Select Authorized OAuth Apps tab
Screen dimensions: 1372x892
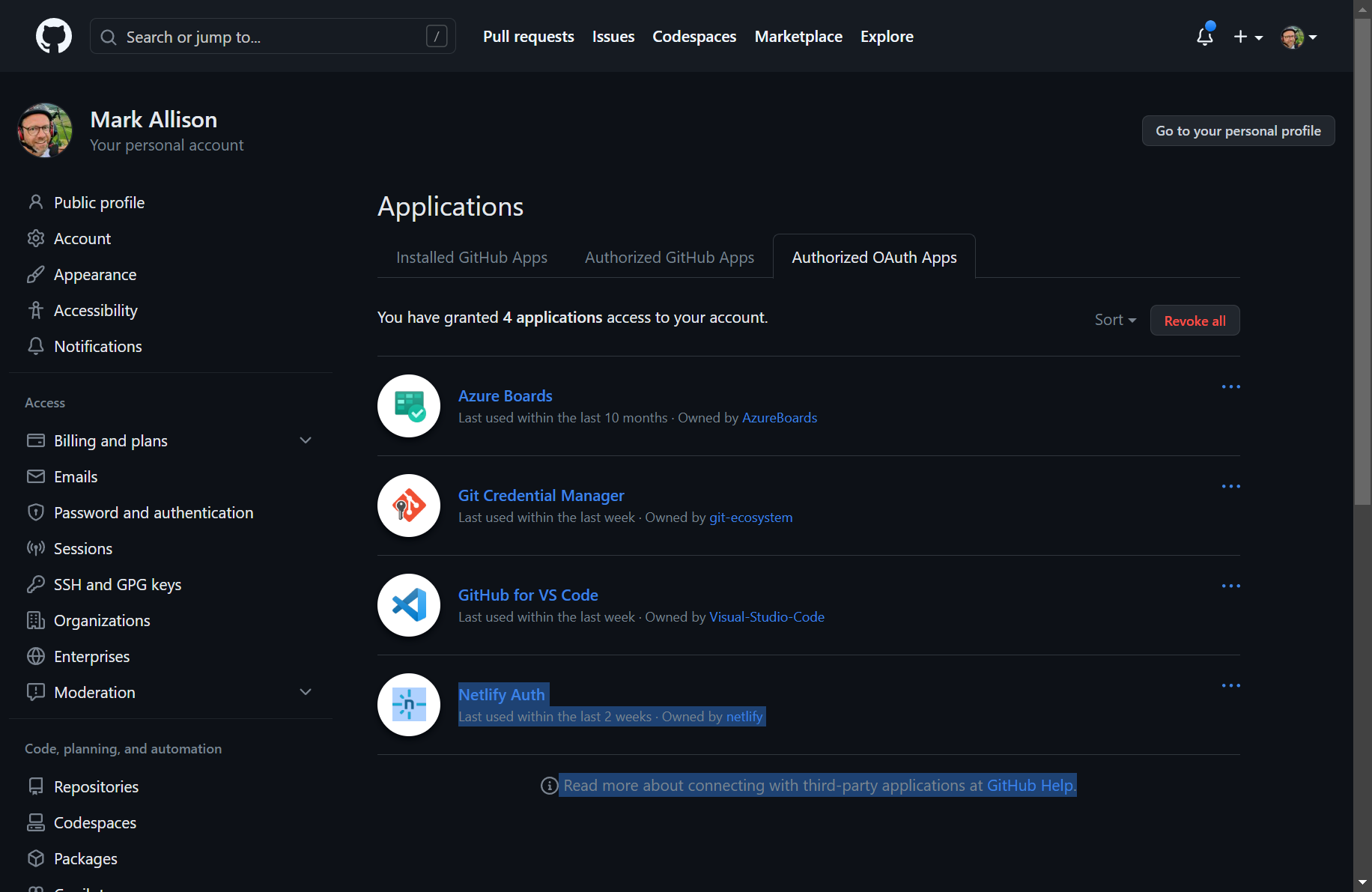coord(874,257)
